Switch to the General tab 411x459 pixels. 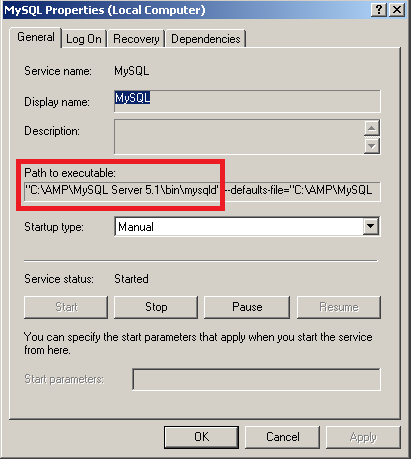(36, 37)
